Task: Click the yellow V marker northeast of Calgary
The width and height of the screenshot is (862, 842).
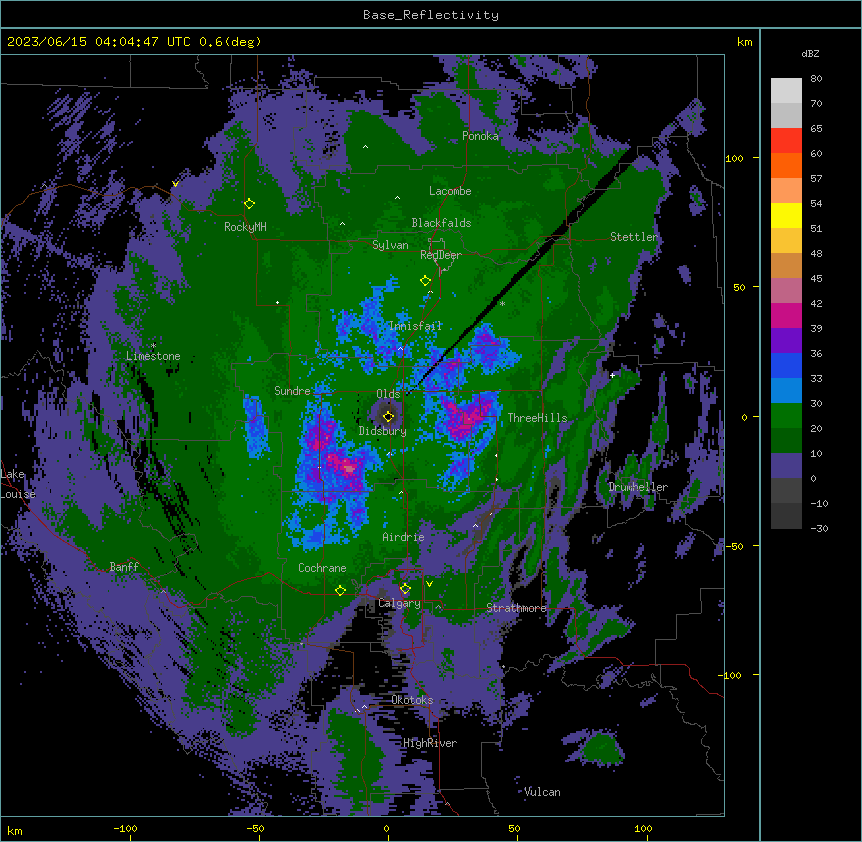Action: pos(429,584)
